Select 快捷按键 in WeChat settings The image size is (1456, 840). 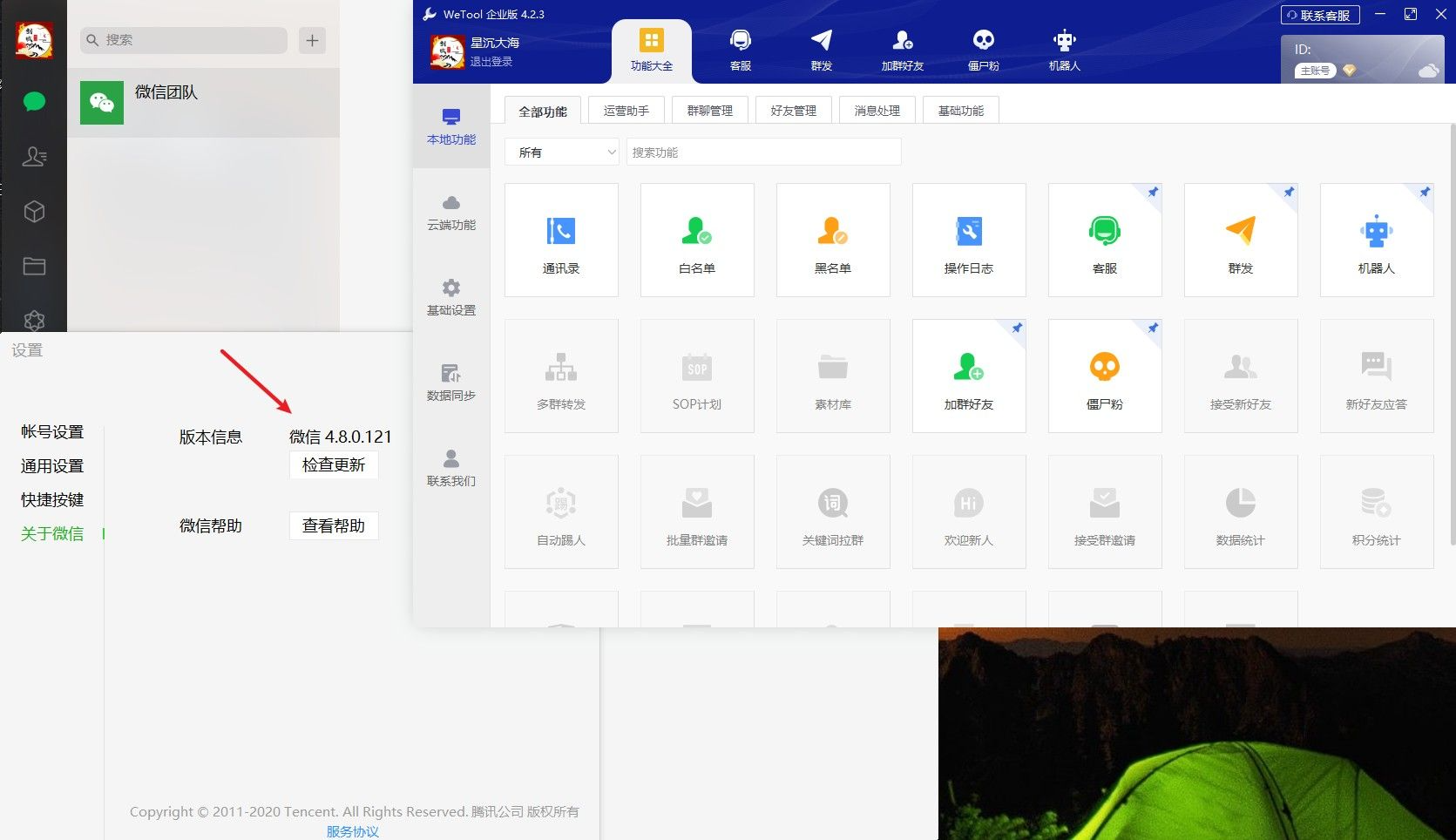pos(52,500)
